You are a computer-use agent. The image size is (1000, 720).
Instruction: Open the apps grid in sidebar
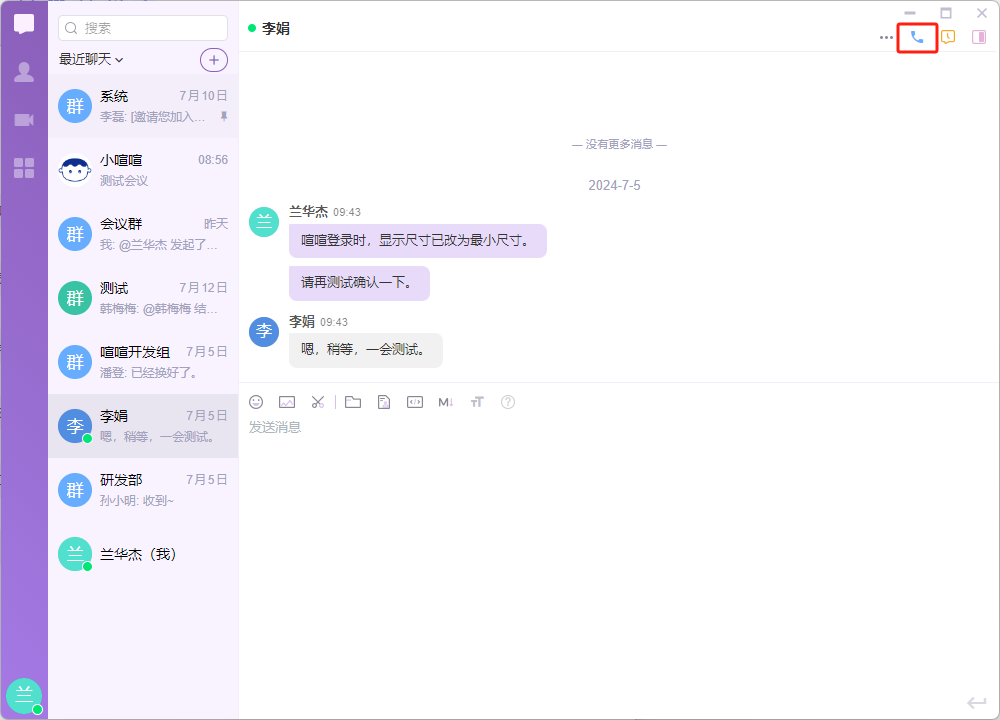[24, 168]
